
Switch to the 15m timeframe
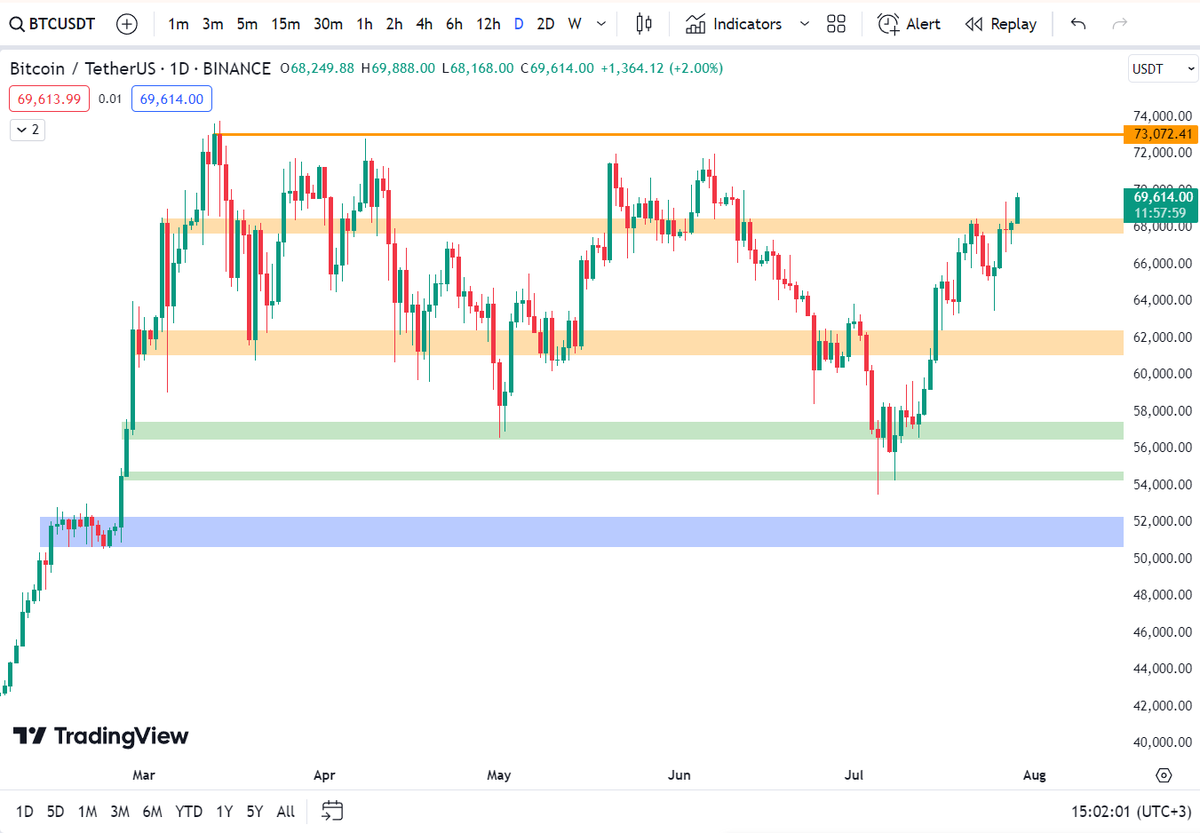[285, 24]
